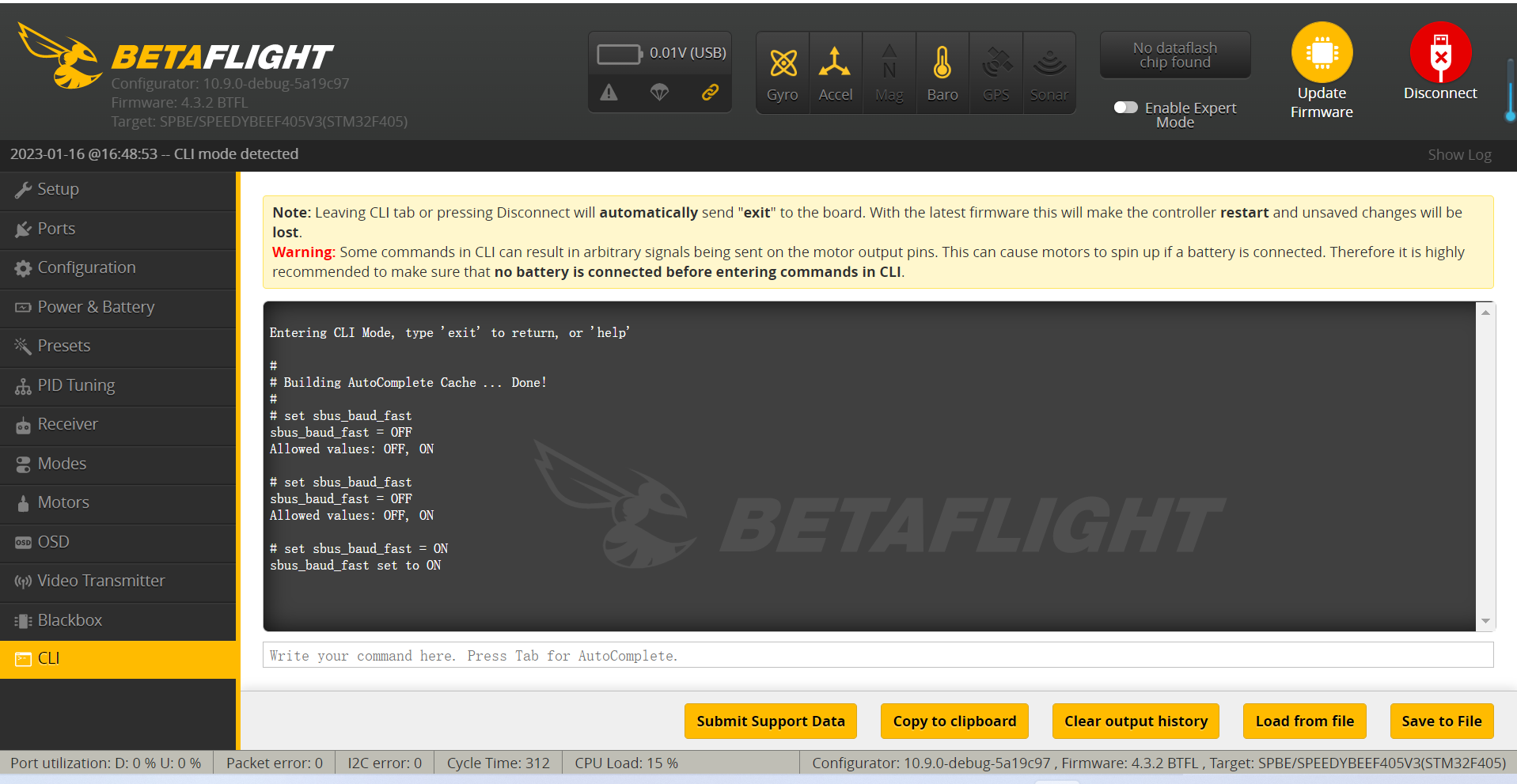Click Load from file button
This screenshot has width=1517, height=784.
click(x=1304, y=721)
